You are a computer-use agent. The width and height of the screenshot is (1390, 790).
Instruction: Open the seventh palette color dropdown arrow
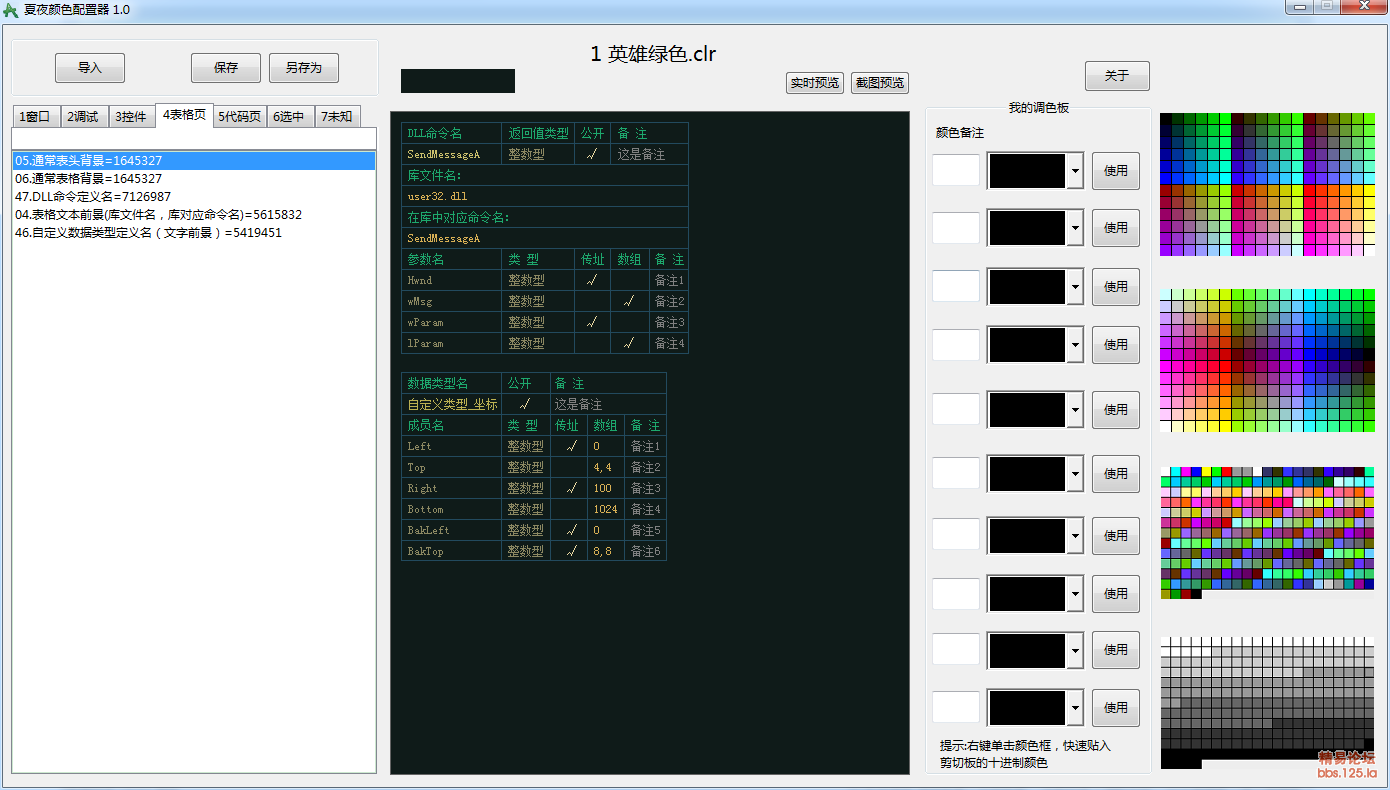1075,536
